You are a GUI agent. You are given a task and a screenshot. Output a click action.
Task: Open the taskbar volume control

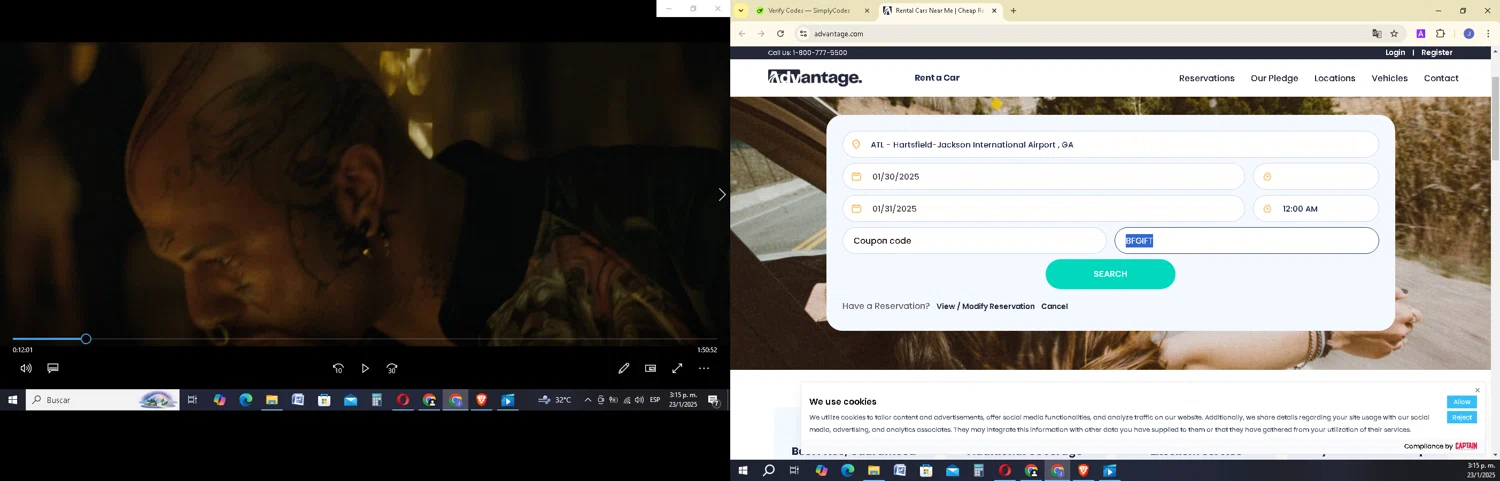(x=639, y=400)
